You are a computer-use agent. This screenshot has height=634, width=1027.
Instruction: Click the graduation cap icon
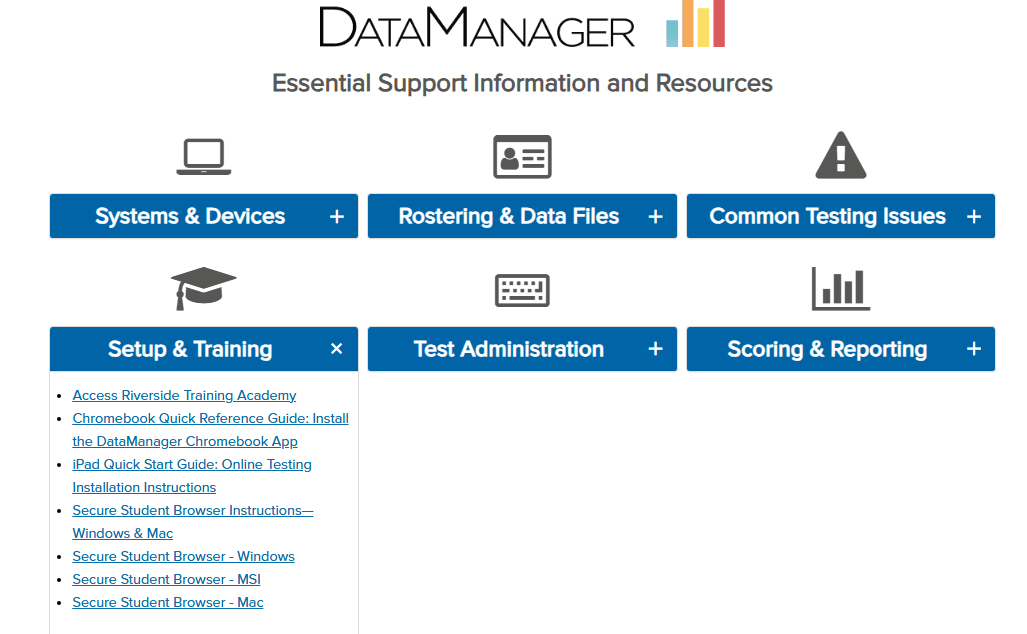pos(204,288)
